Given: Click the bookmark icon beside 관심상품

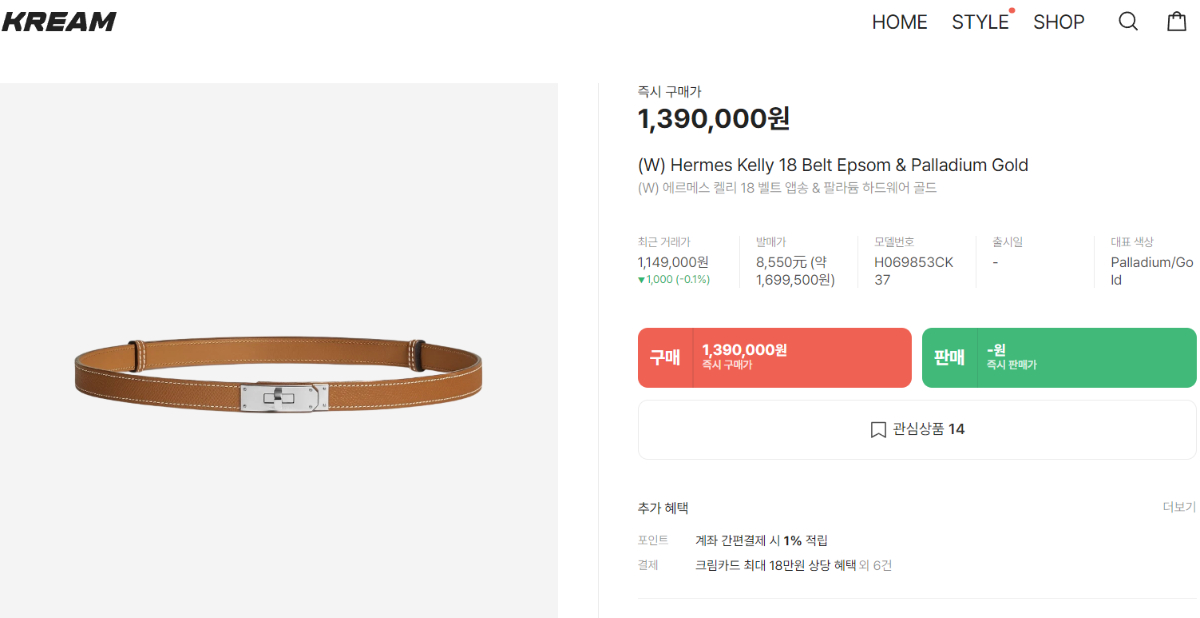Looking at the screenshot, I should pos(878,430).
